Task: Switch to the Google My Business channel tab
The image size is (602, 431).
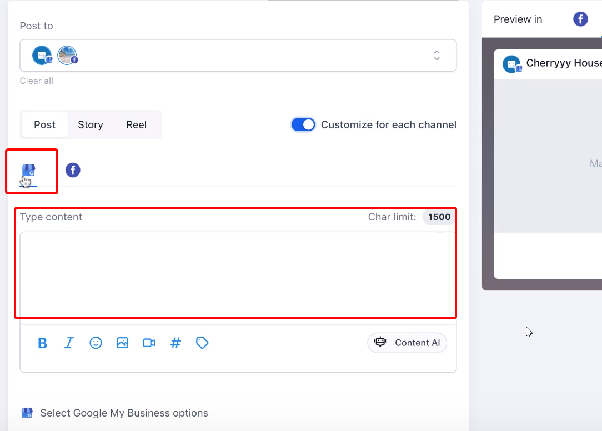Action: coord(28,170)
